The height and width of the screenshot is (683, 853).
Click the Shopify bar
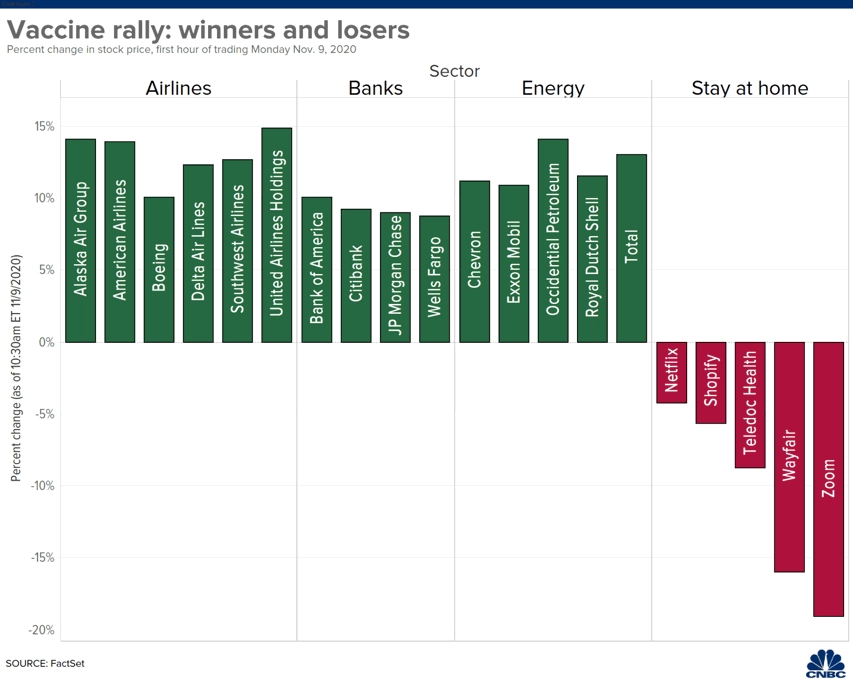tap(711, 383)
